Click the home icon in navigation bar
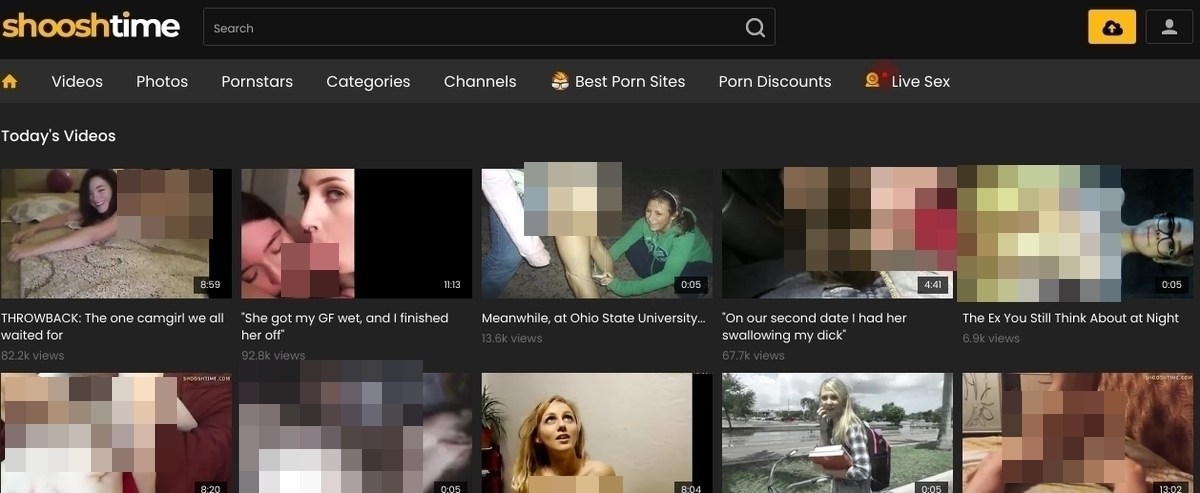Image resolution: width=1200 pixels, height=493 pixels. click(10, 81)
